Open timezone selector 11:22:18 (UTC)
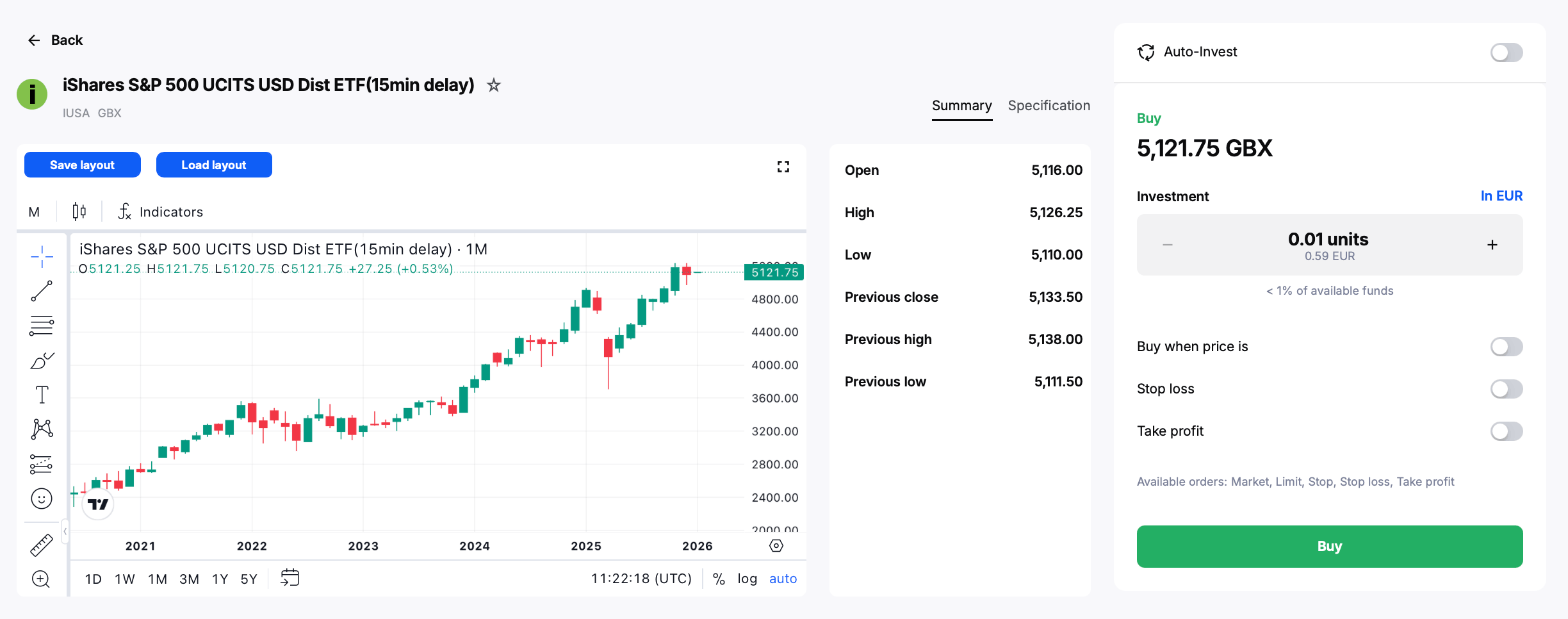This screenshot has height=619, width=1568. 641,579
